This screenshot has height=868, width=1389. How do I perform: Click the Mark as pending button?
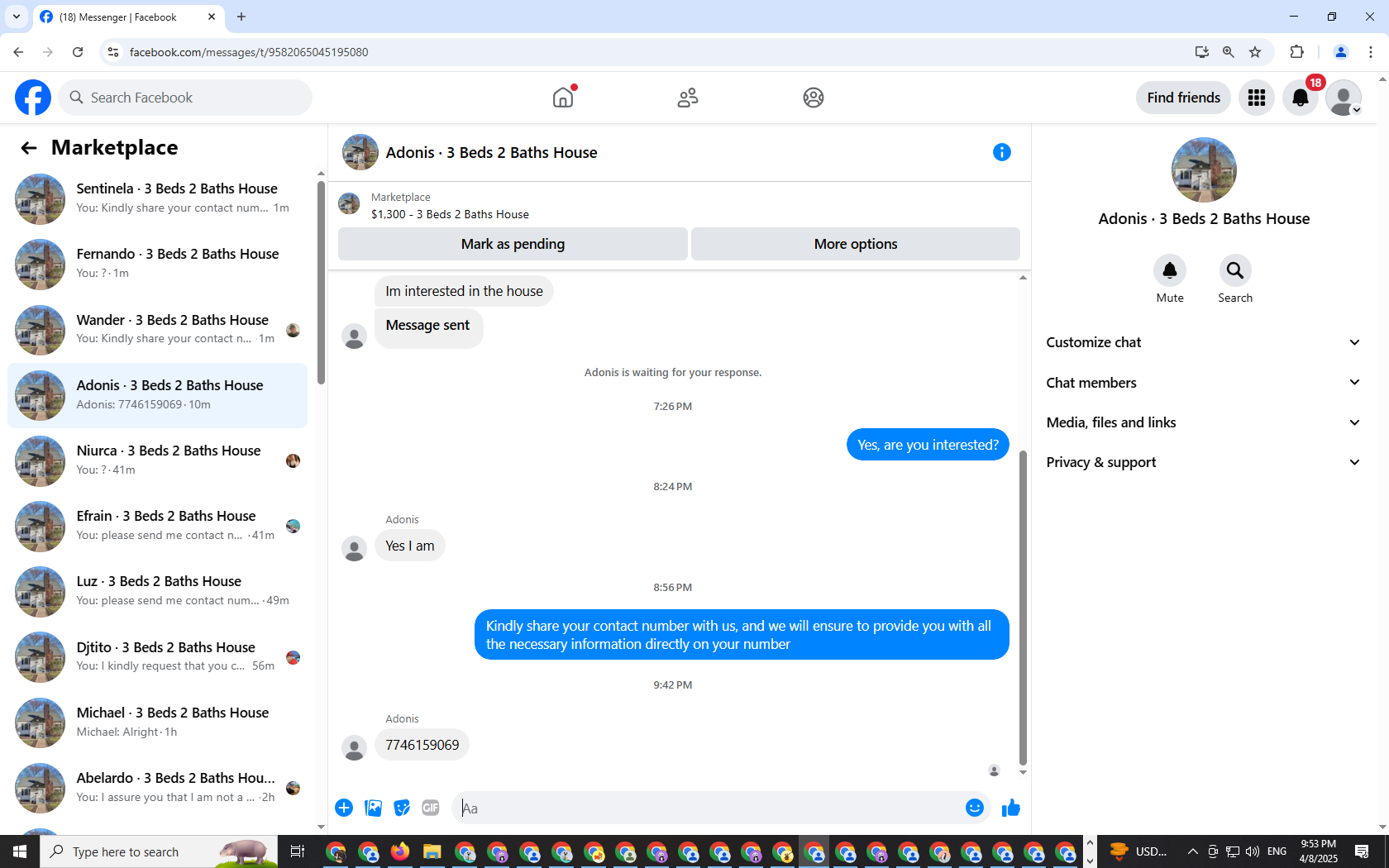coord(513,244)
